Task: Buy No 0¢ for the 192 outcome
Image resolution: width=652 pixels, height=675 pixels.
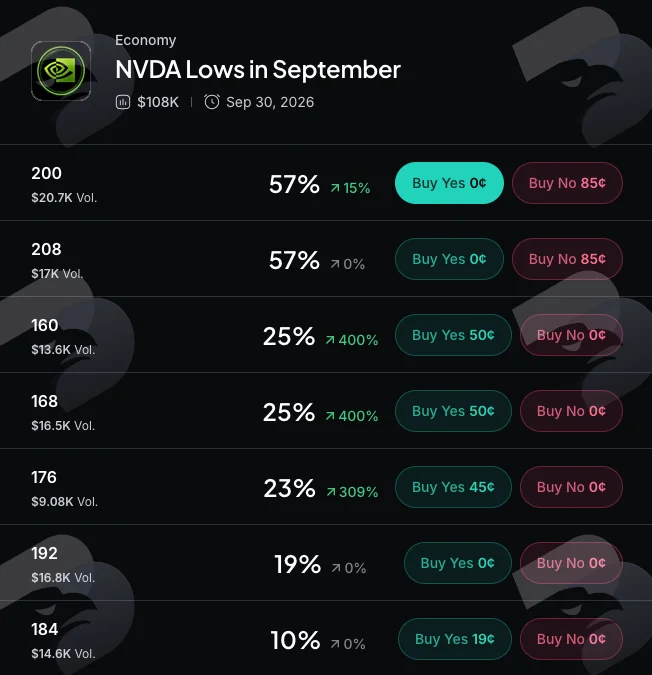Action: (x=571, y=563)
